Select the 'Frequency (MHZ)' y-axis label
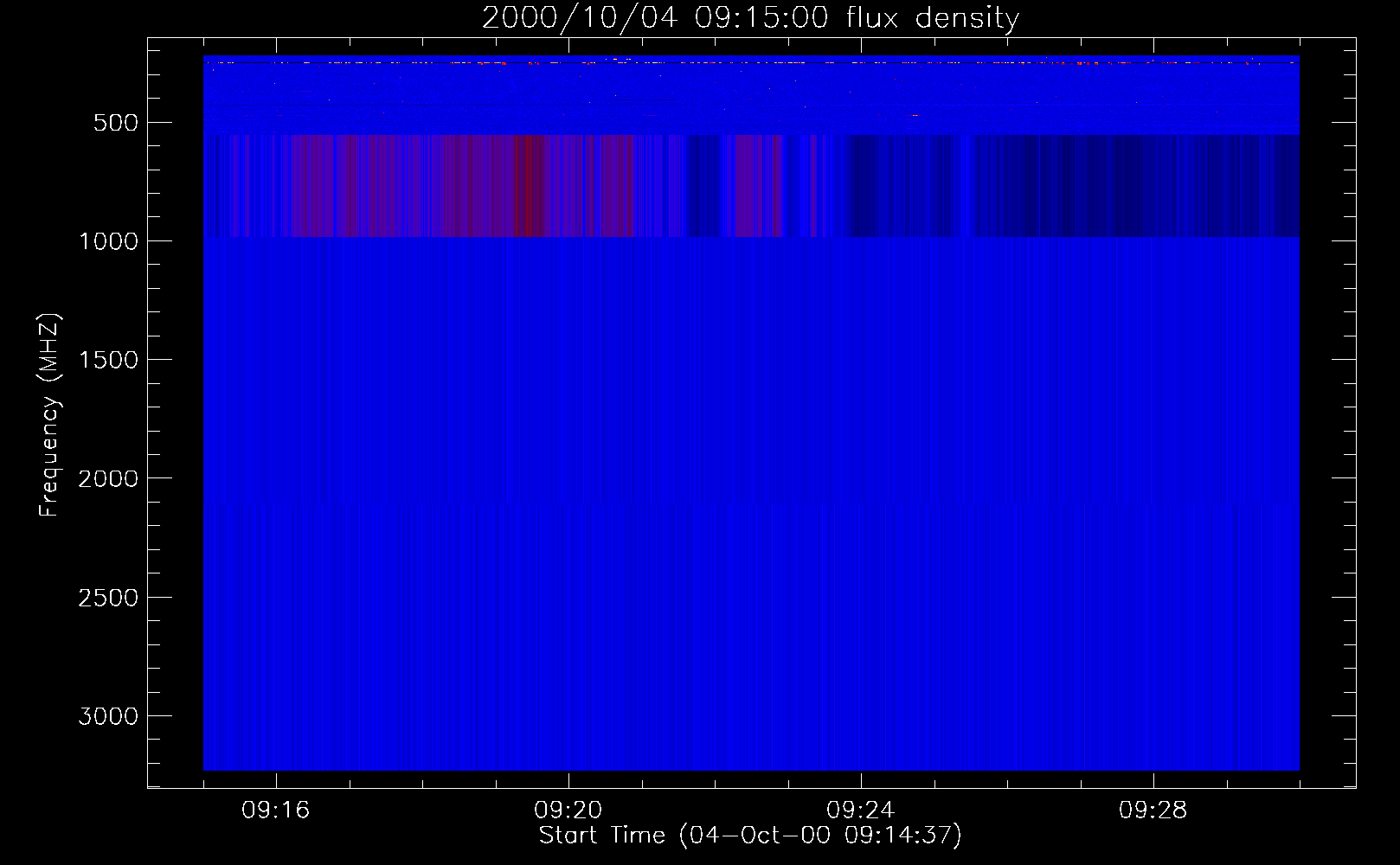 click(x=49, y=415)
